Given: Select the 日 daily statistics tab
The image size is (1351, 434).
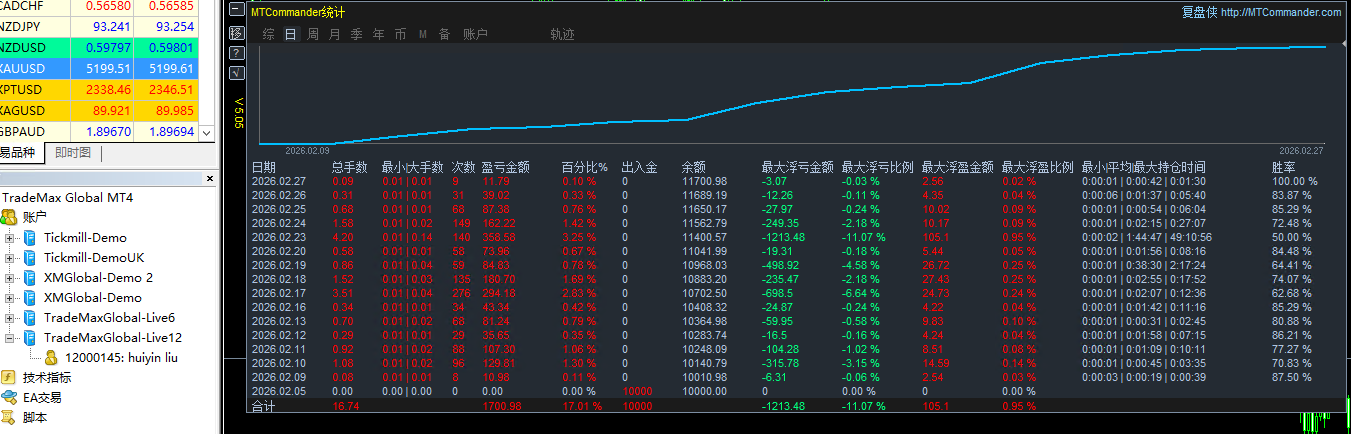Looking at the screenshot, I should point(291,34).
